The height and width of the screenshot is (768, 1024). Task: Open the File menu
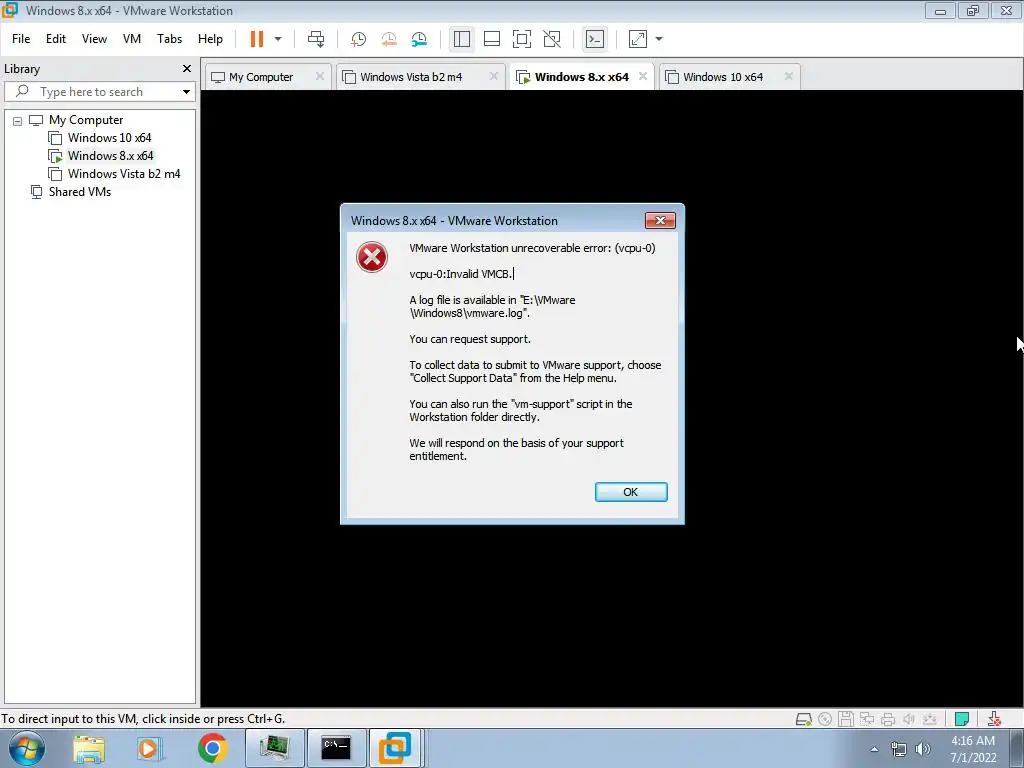tap(21, 39)
